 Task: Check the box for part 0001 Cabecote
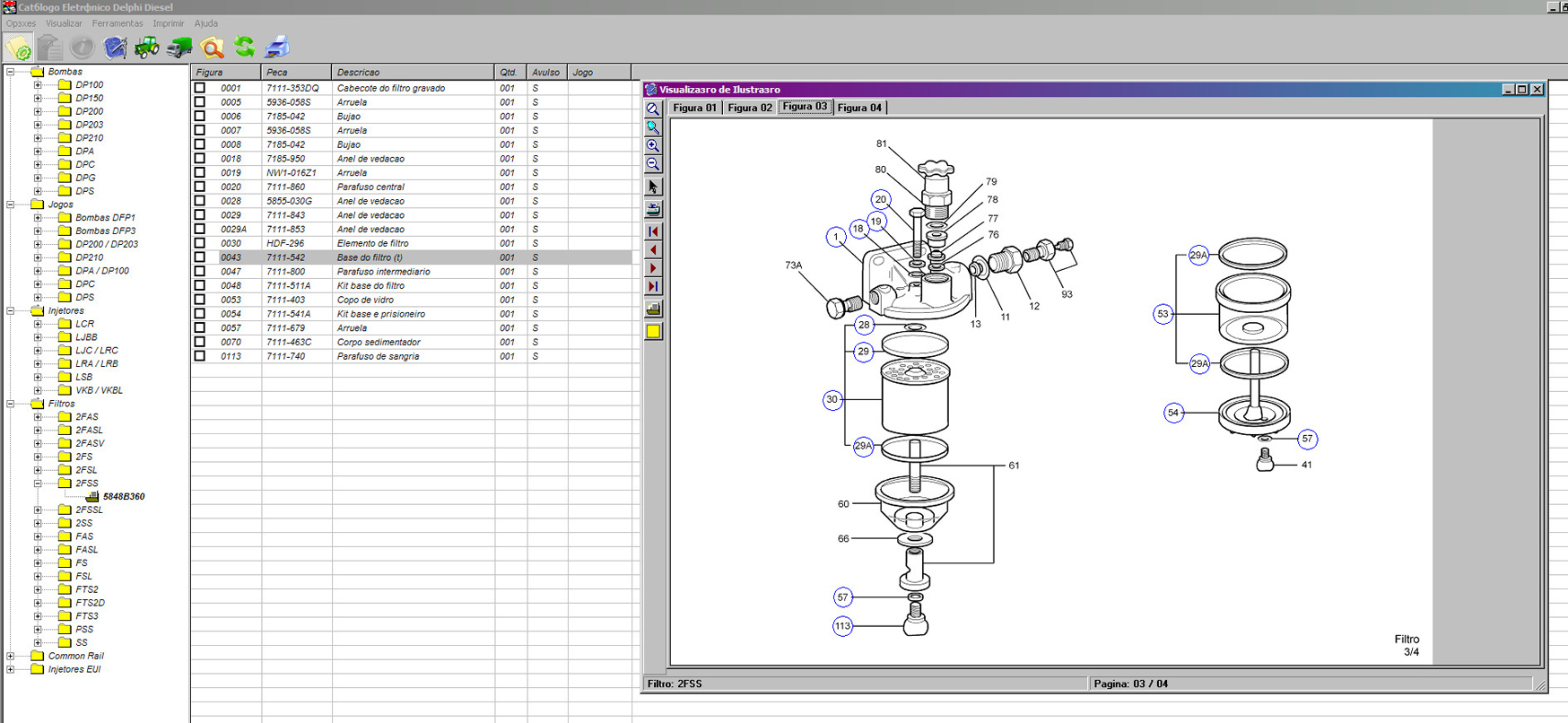[x=200, y=88]
